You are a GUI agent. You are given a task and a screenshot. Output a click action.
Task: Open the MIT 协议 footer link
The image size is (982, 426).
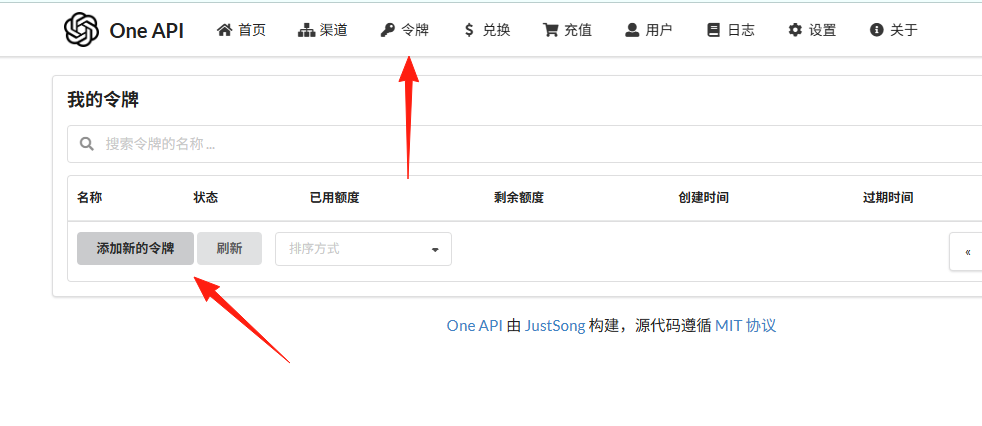point(745,326)
